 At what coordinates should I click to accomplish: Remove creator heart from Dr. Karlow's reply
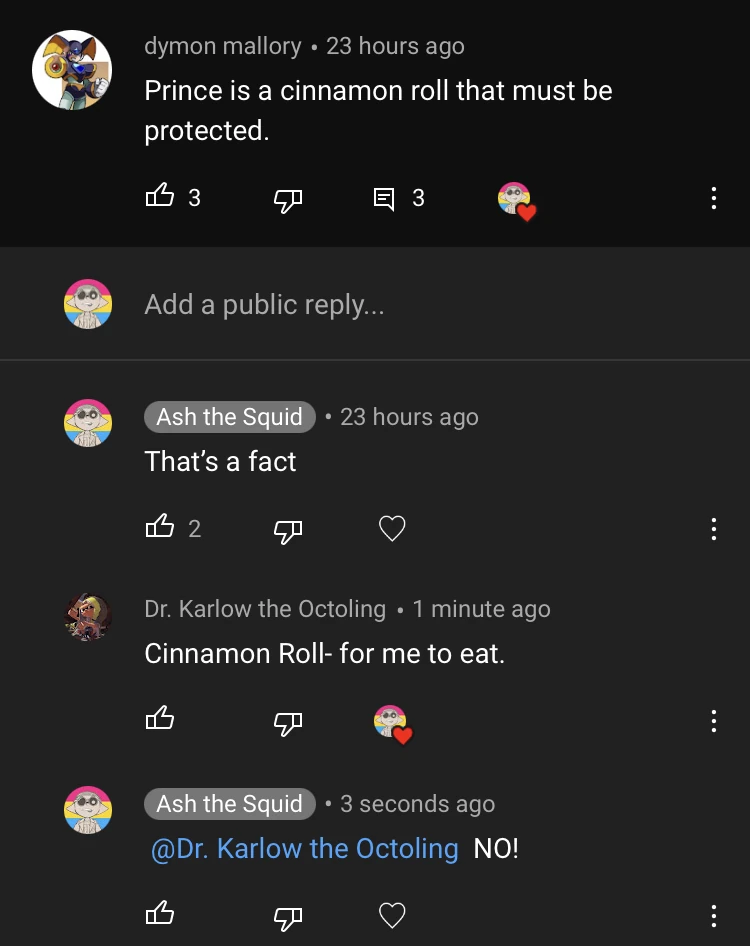[392, 722]
